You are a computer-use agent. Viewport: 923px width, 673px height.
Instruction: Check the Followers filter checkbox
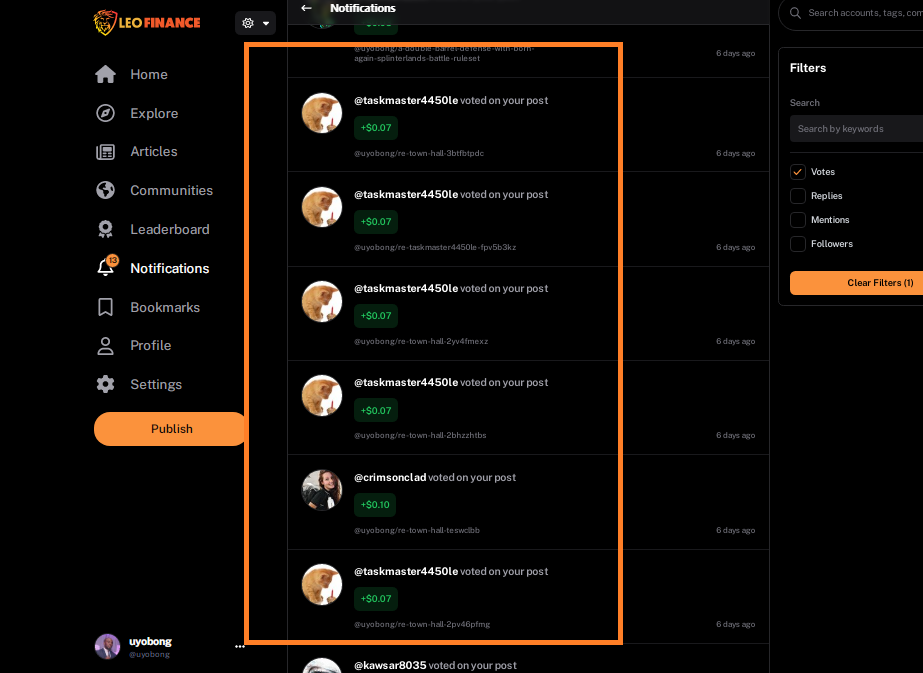click(798, 244)
